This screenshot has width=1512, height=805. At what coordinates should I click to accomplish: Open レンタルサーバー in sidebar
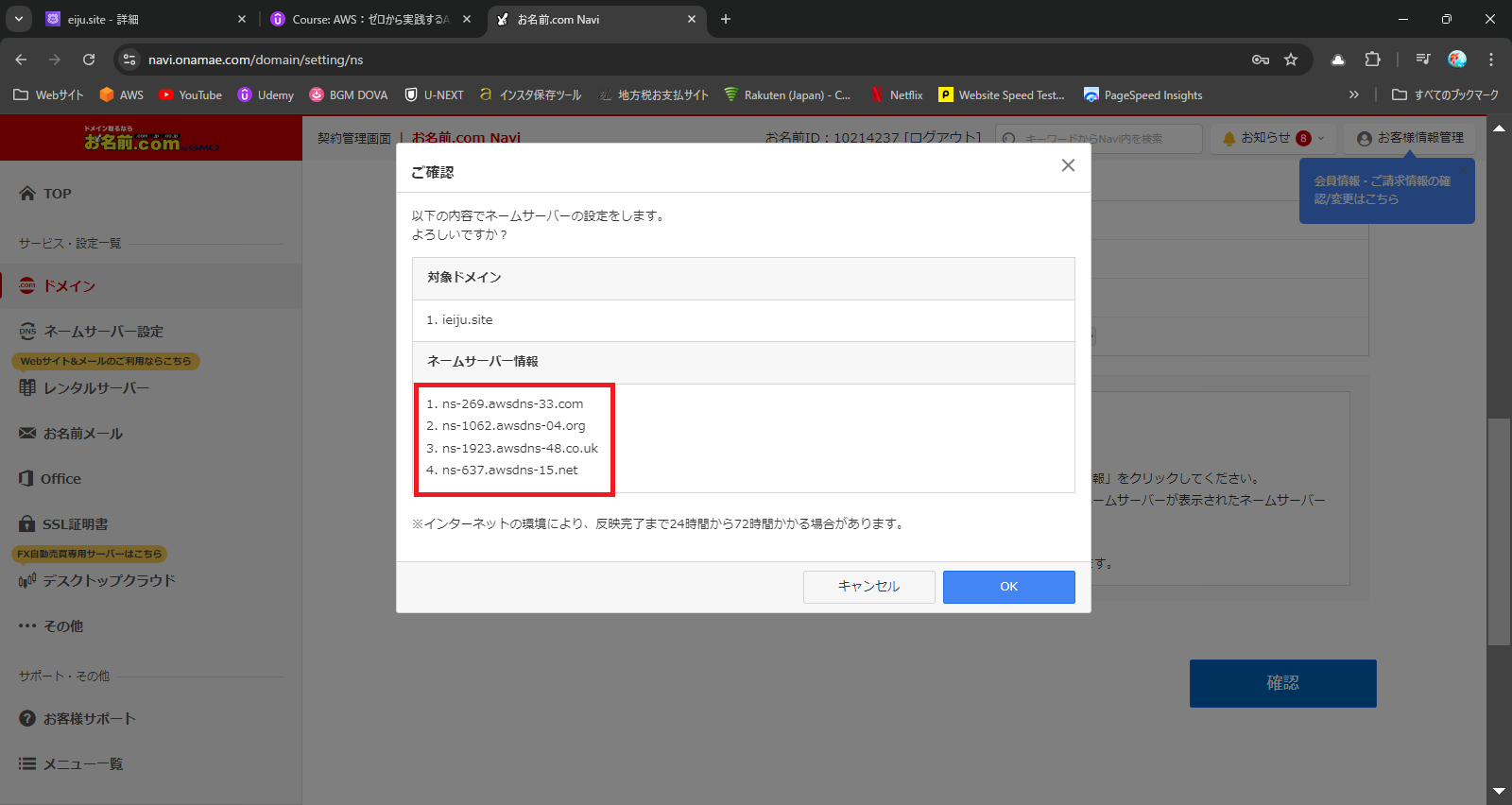84,388
